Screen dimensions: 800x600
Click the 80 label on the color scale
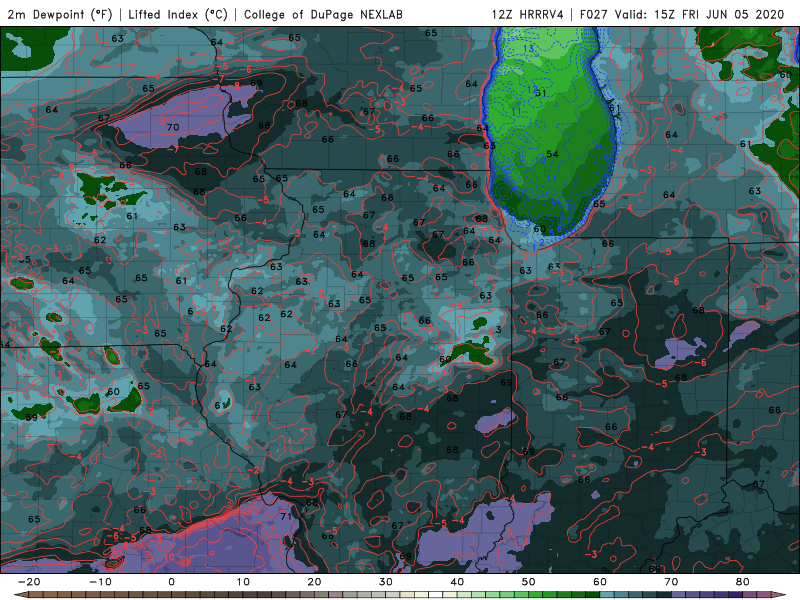point(743,582)
